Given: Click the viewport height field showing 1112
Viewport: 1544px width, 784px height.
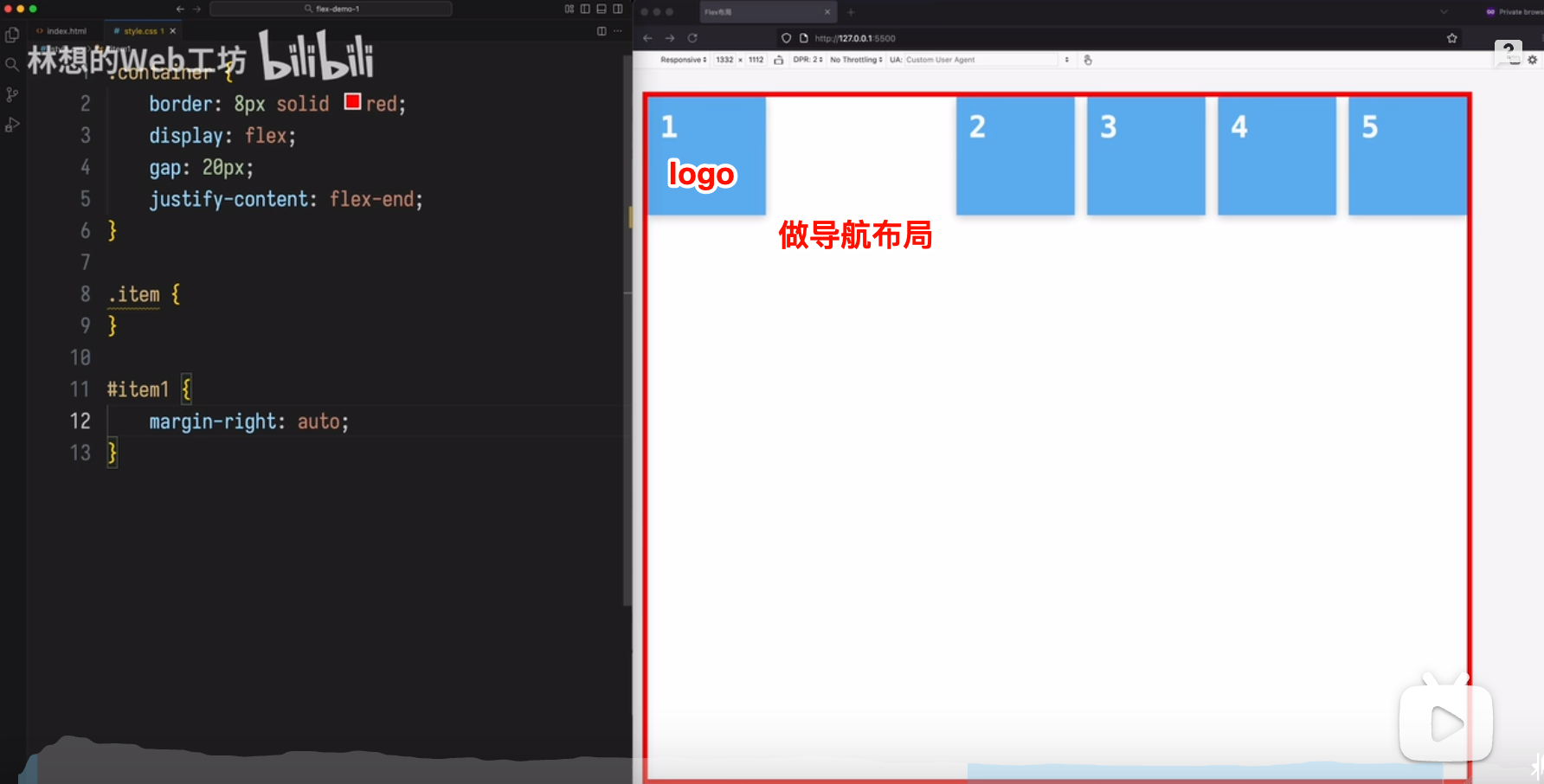Looking at the screenshot, I should (756, 60).
